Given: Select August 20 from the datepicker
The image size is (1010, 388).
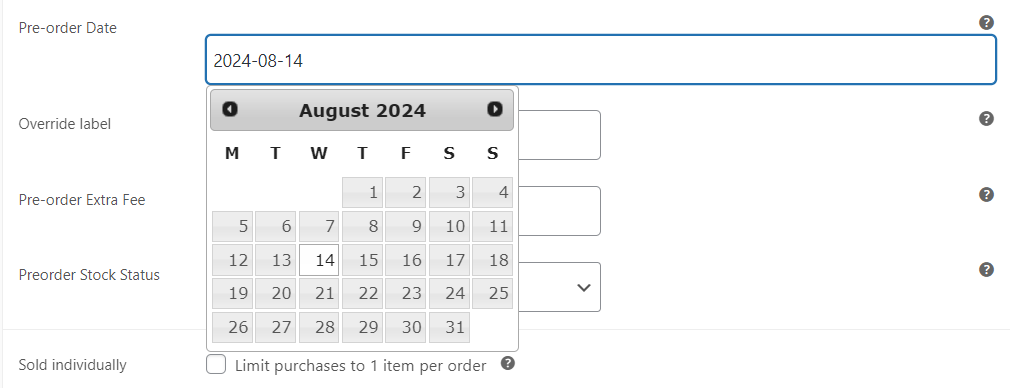Looking at the screenshot, I should [x=276, y=293].
